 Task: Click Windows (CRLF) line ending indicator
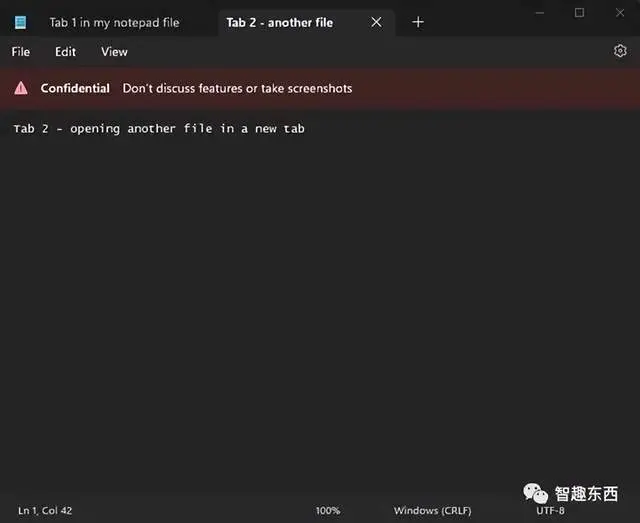click(x=432, y=511)
